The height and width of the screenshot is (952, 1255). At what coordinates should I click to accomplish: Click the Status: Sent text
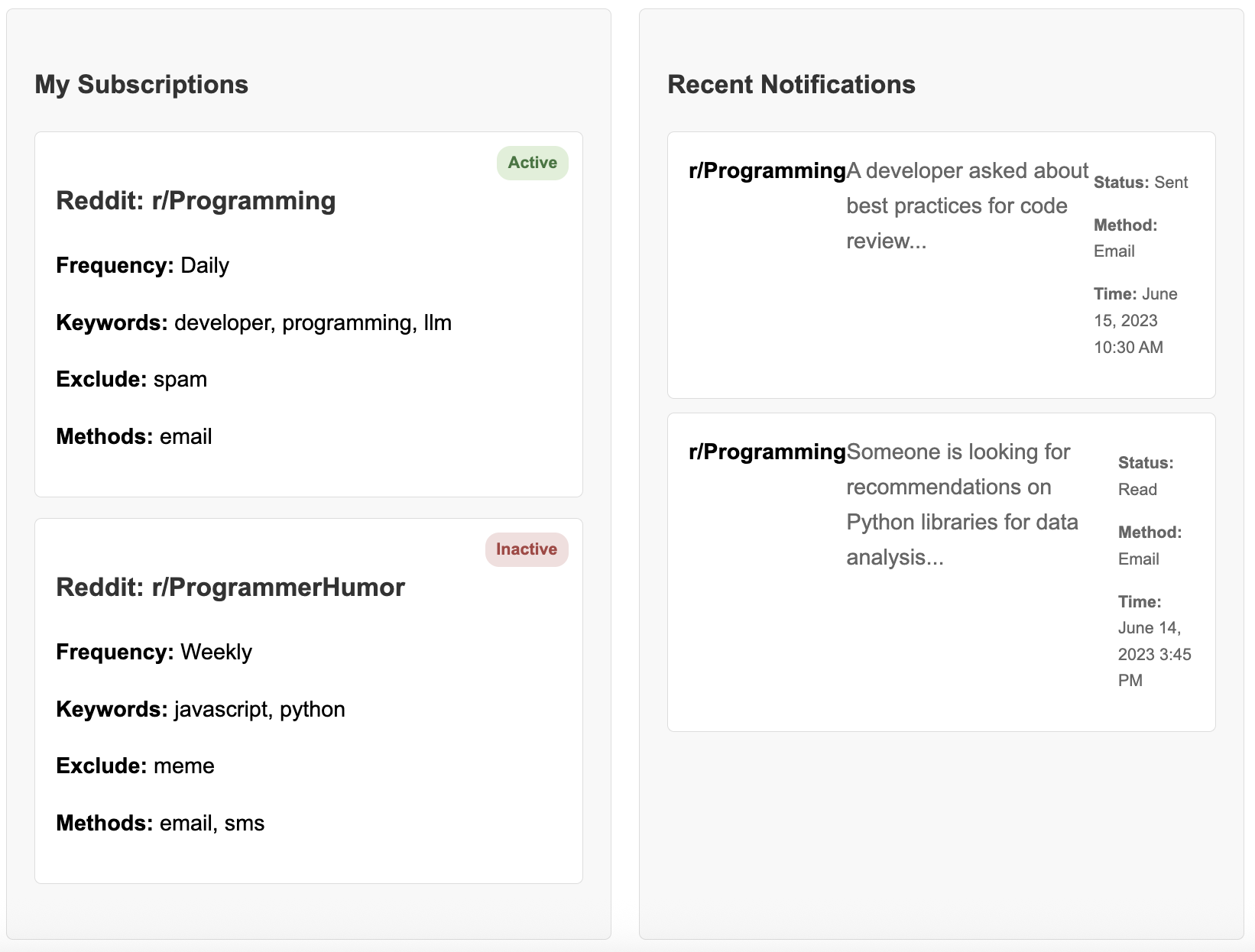click(x=1140, y=183)
